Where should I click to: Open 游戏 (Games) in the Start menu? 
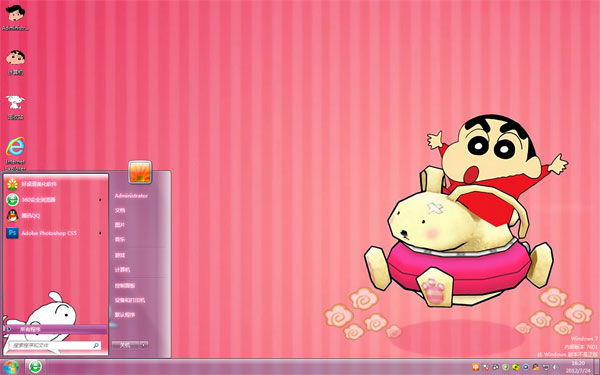[x=120, y=255]
